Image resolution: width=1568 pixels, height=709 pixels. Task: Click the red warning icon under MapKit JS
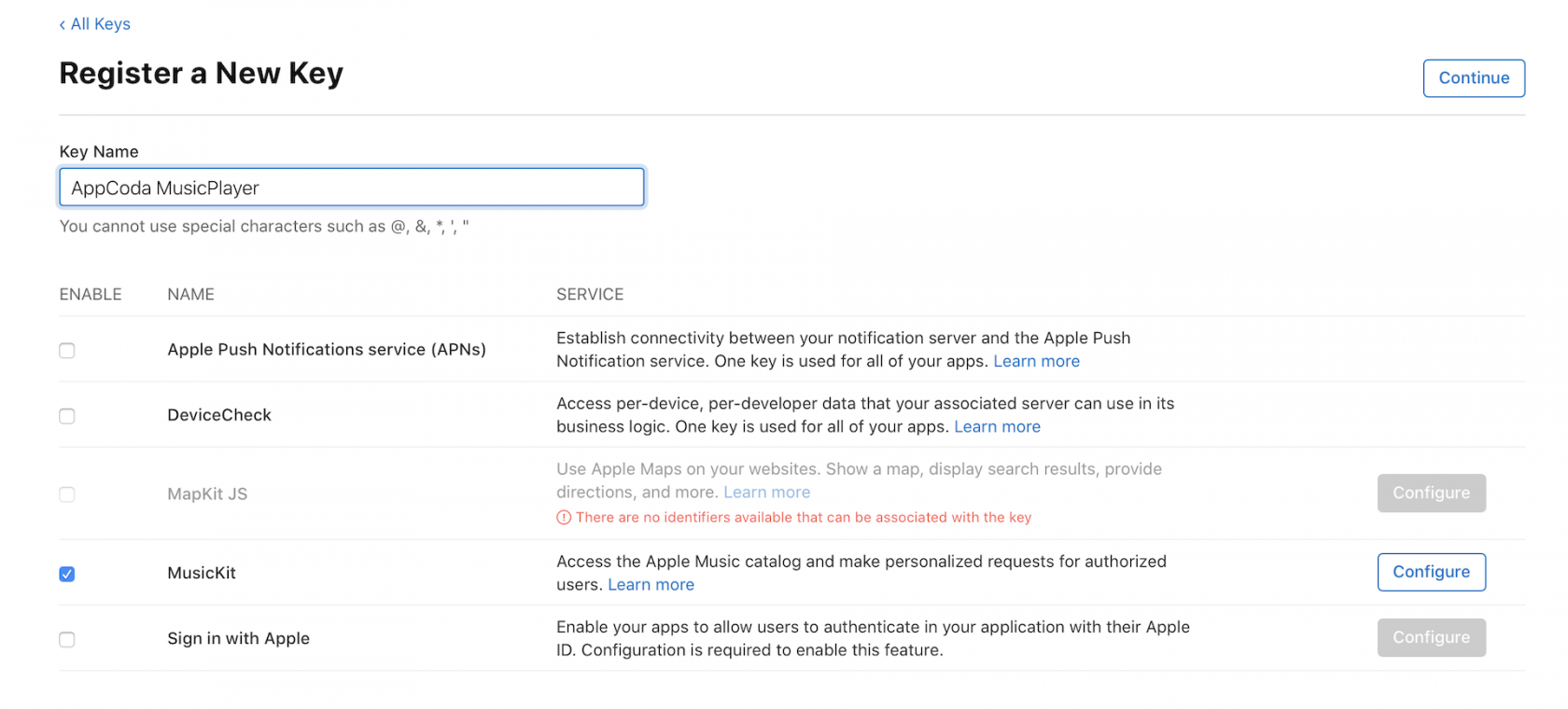click(x=564, y=518)
